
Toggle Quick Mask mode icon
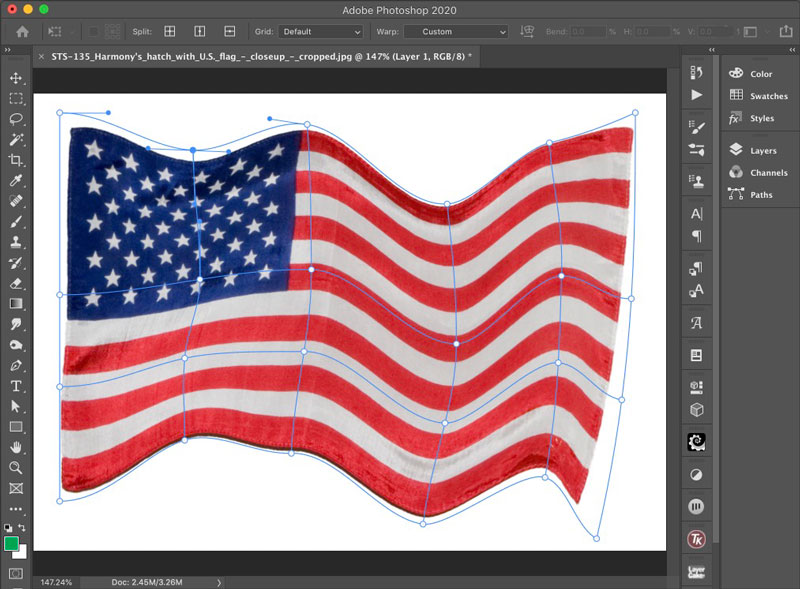[x=16, y=574]
